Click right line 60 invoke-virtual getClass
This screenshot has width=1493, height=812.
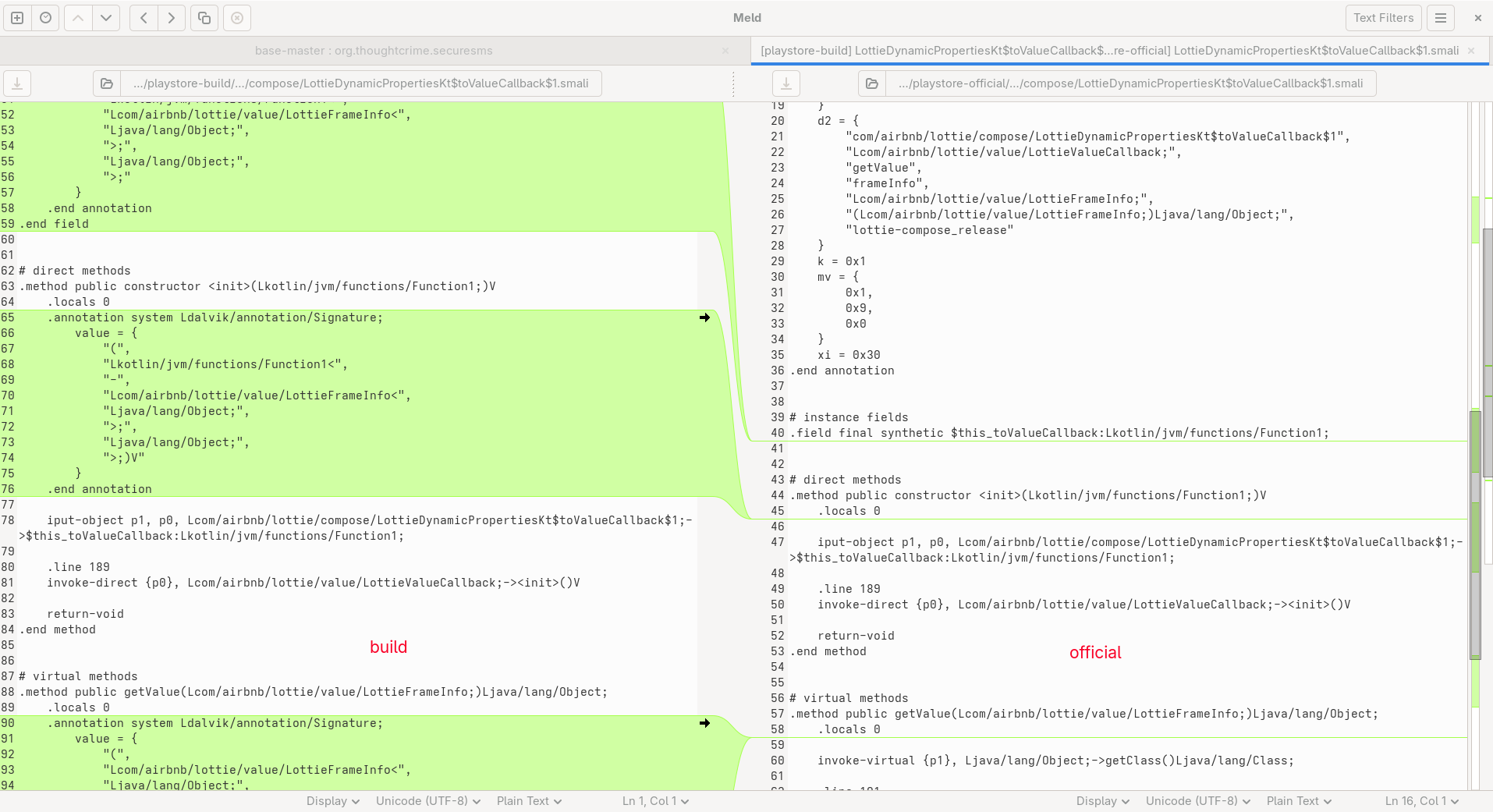1055,761
